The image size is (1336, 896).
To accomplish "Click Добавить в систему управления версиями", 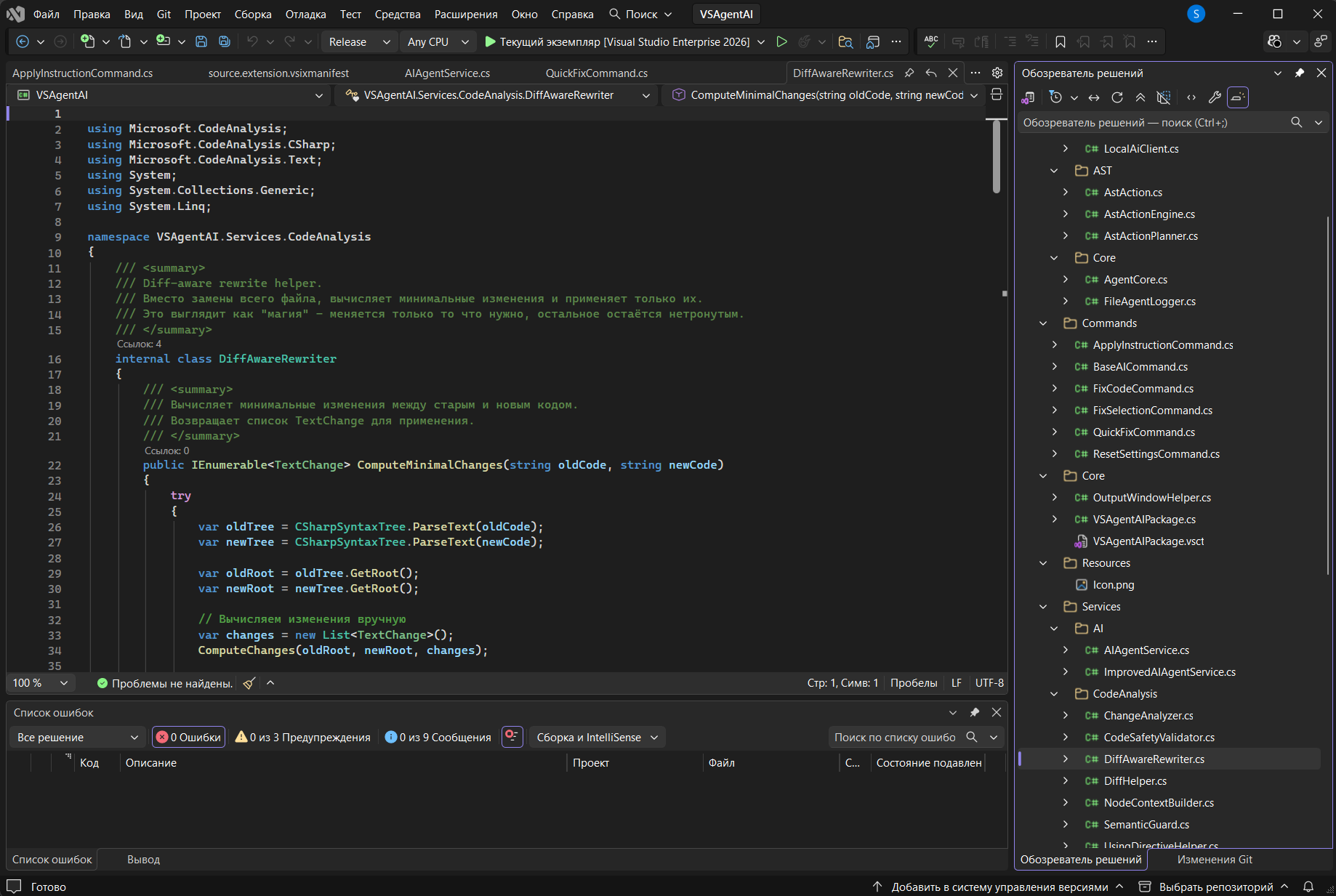I will [x=999, y=887].
